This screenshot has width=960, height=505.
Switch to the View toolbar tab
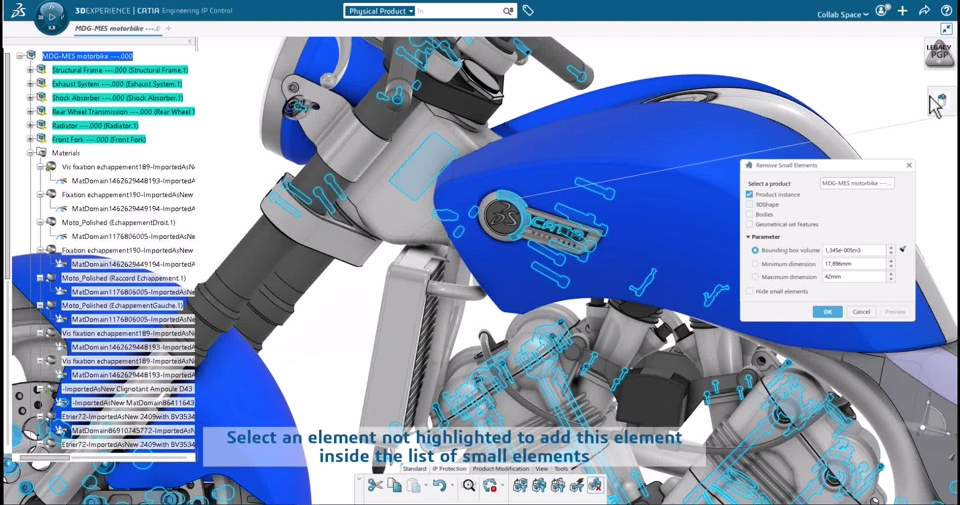pyautogui.click(x=542, y=469)
